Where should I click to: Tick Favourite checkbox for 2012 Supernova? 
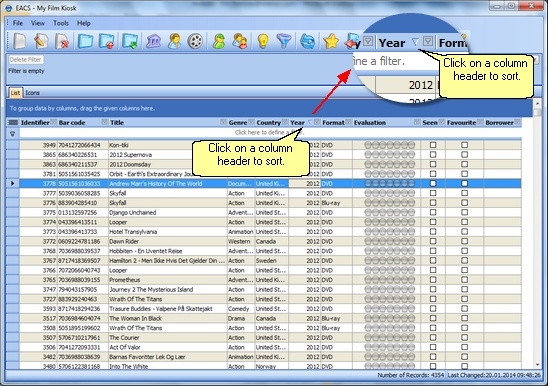coord(464,154)
